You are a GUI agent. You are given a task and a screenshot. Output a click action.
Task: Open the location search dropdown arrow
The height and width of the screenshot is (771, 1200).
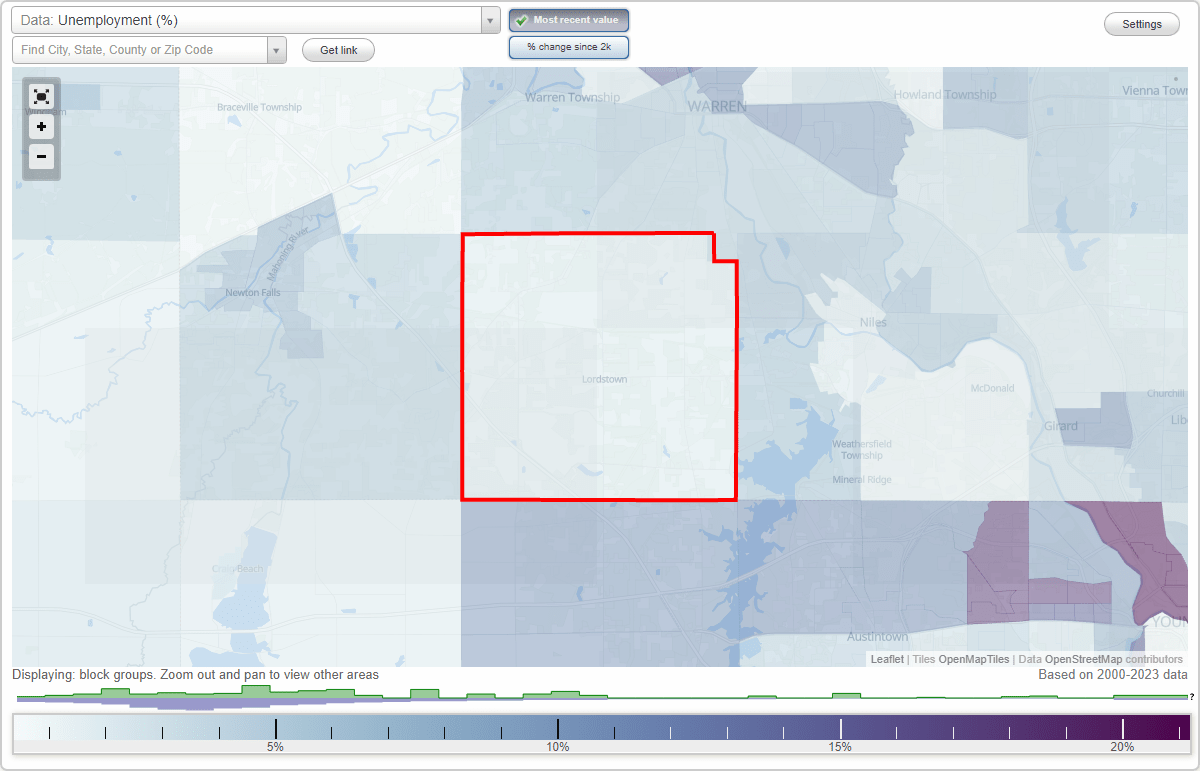[x=277, y=50]
